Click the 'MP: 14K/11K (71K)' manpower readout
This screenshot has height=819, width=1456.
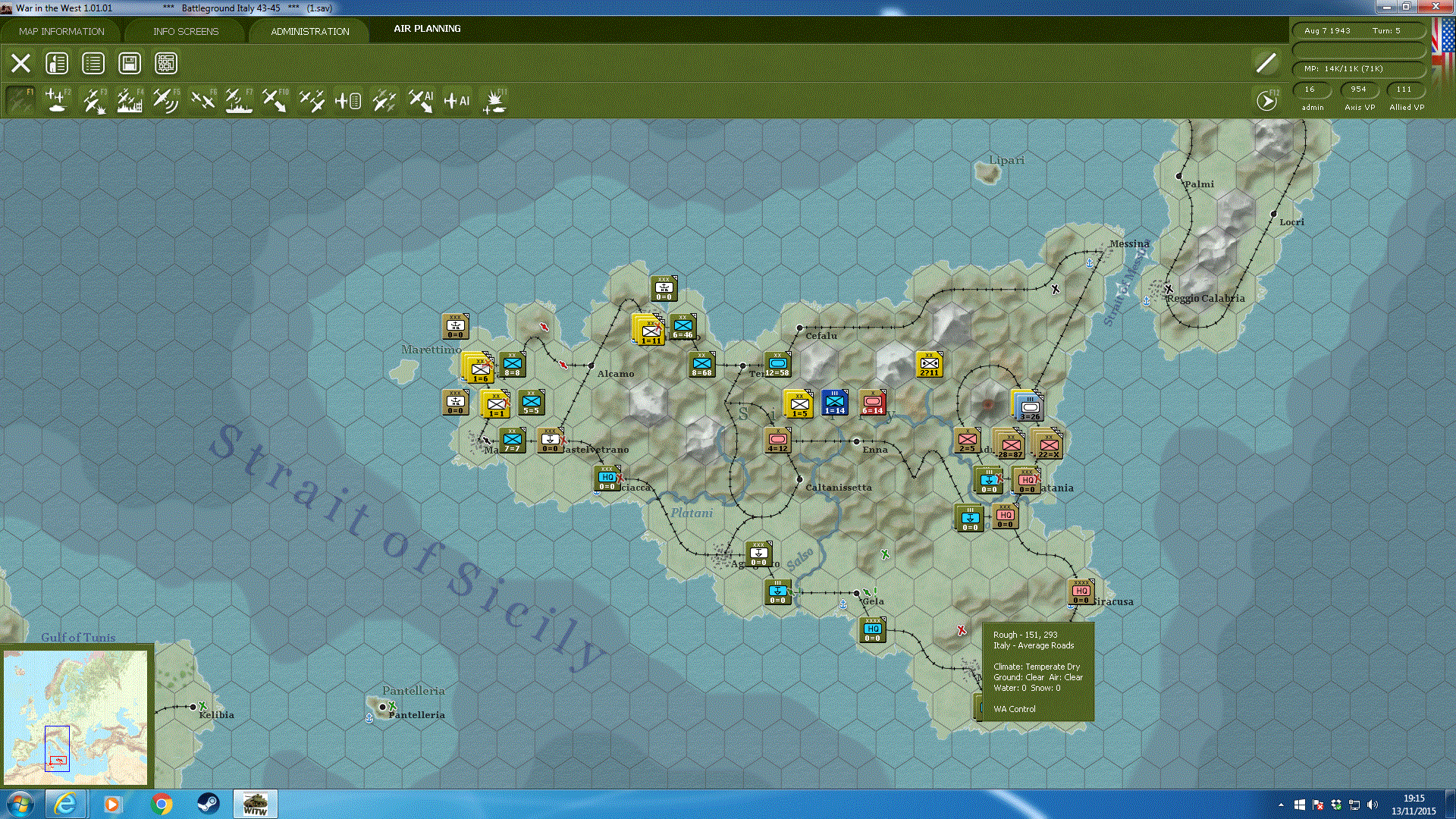(x=1344, y=69)
